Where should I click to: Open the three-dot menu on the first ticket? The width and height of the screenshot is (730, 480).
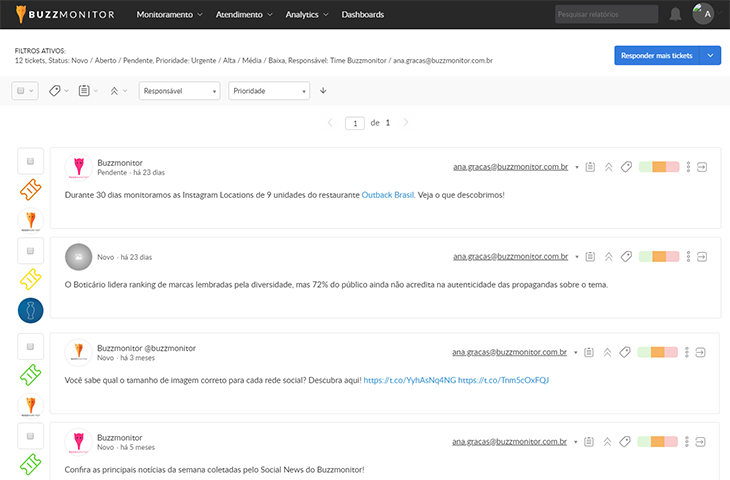click(x=688, y=167)
